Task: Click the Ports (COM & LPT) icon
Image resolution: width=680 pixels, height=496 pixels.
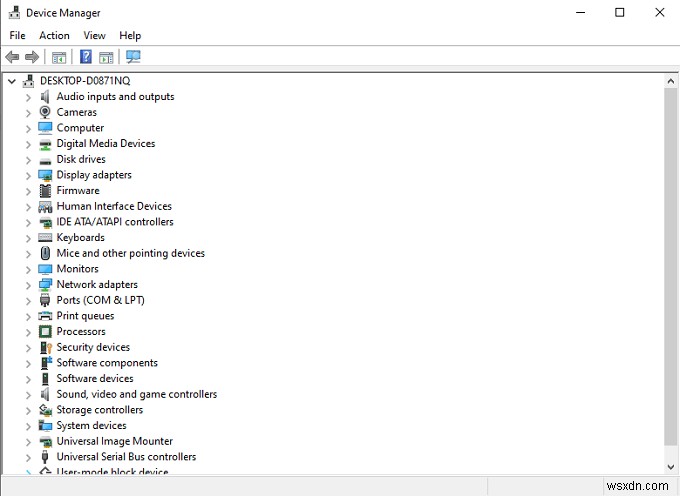Action: (45, 300)
